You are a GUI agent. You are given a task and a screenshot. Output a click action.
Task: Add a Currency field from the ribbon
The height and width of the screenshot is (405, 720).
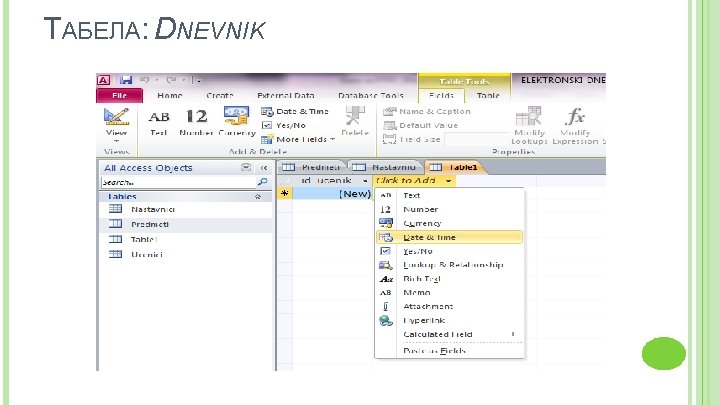pos(236,116)
